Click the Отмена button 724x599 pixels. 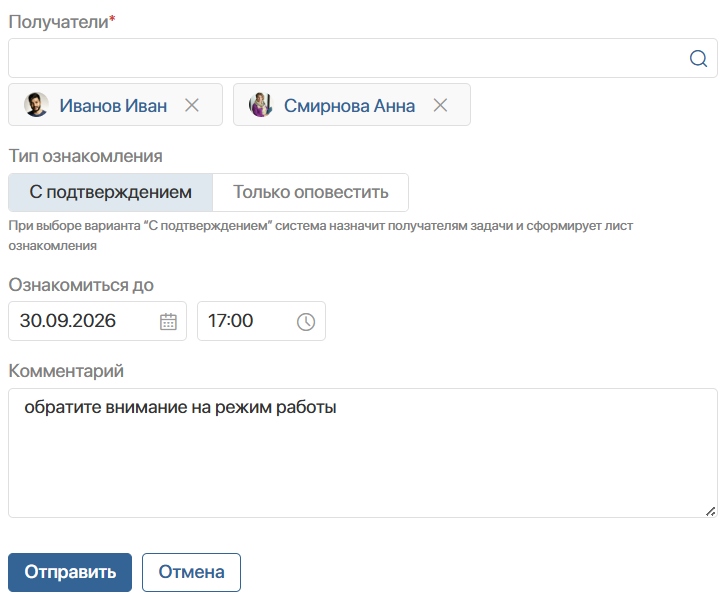(191, 572)
